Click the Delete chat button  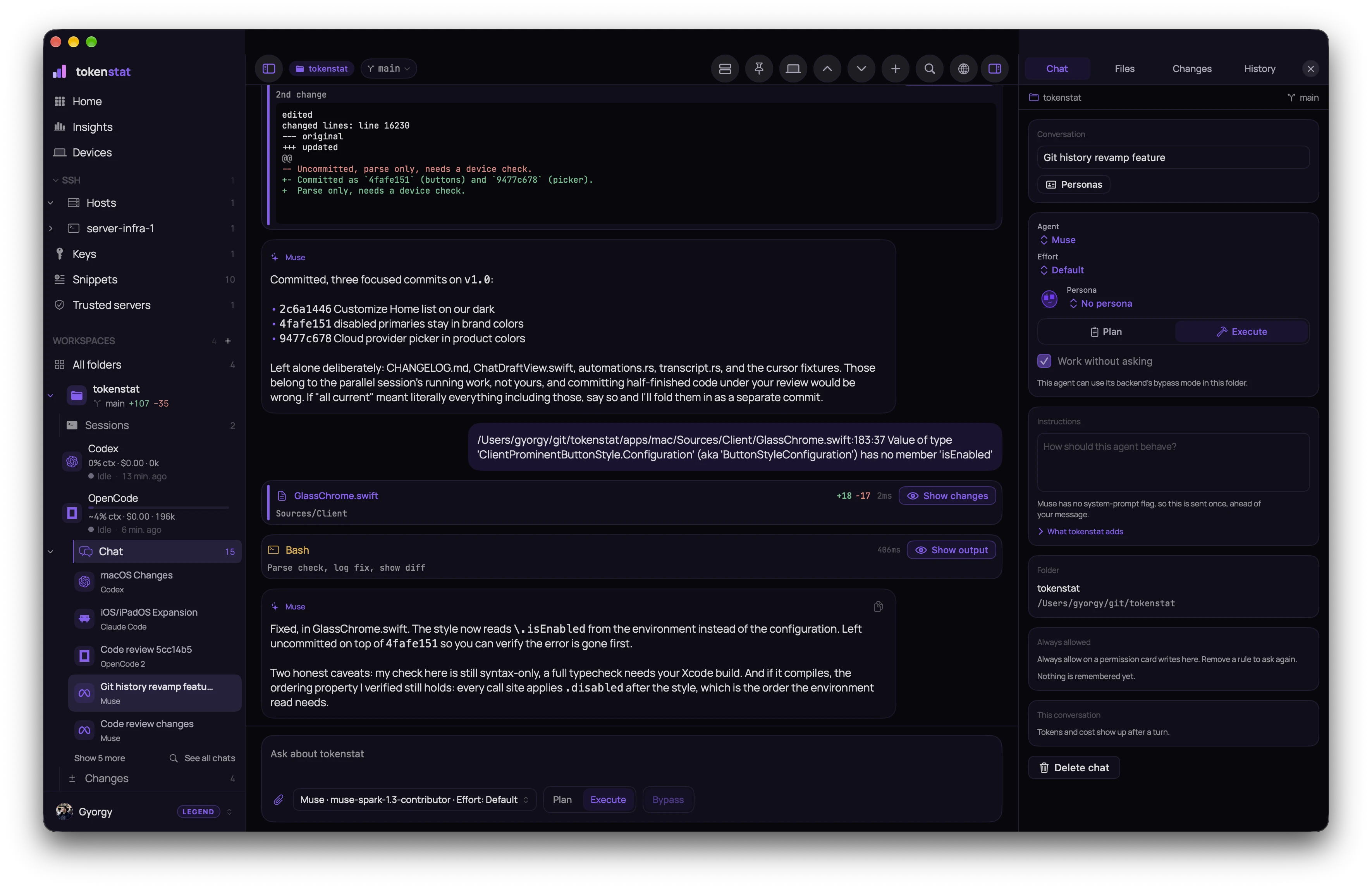tap(1073, 768)
